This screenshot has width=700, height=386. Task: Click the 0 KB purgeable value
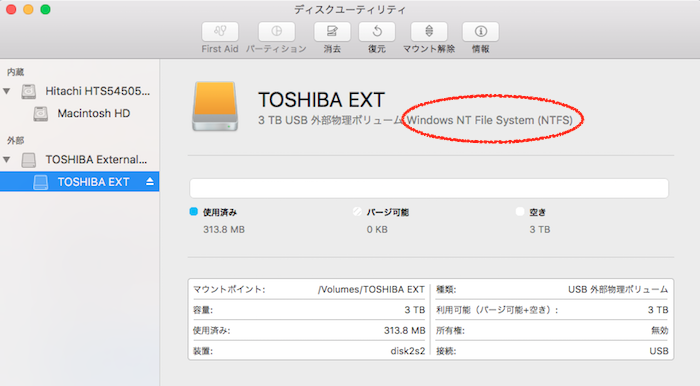pyautogui.click(x=377, y=229)
